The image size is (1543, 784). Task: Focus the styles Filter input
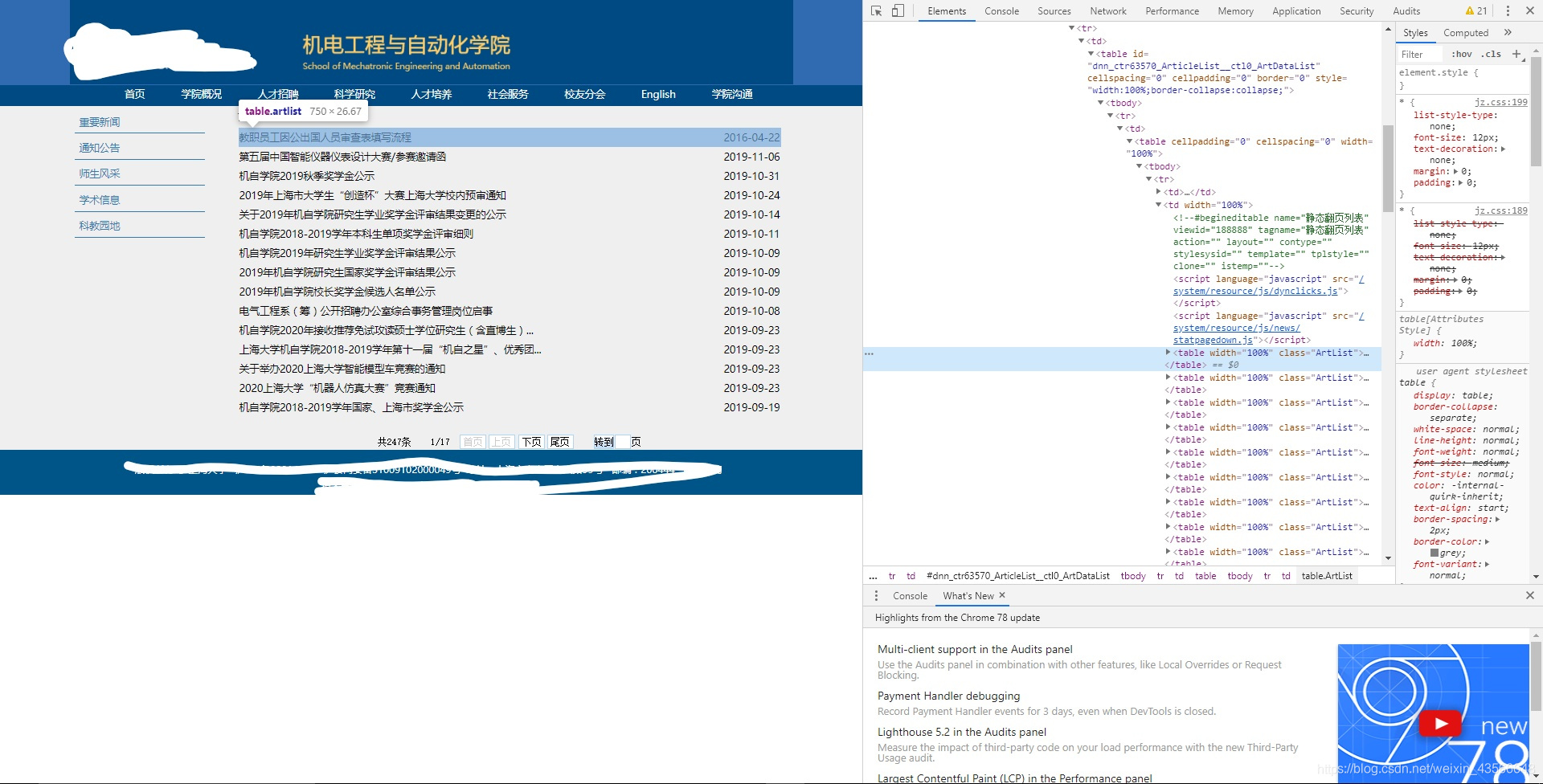pos(1421,54)
